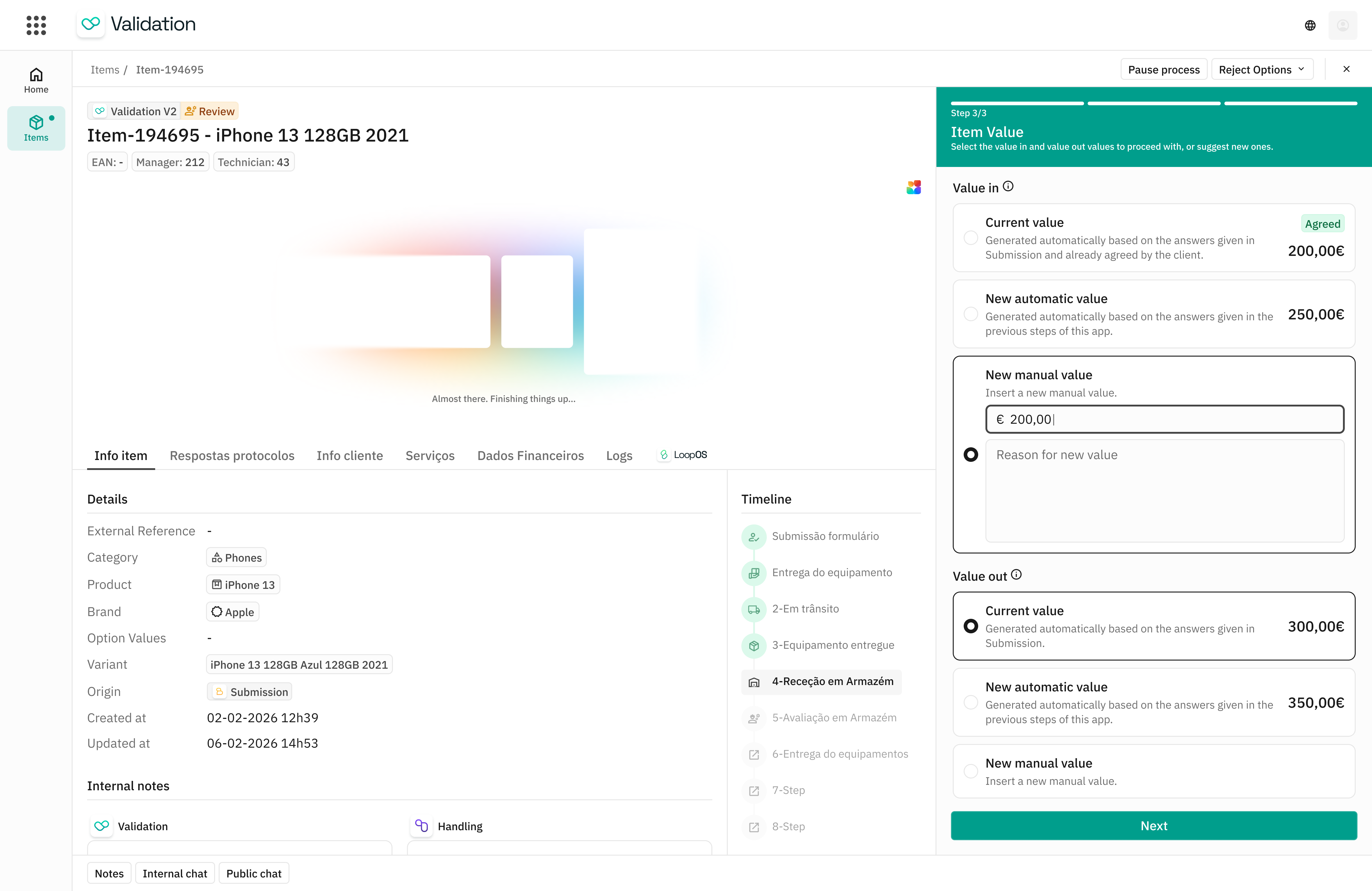Select Value in New automatic value 250,00€
This screenshot has height=891, width=1372.
click(x=971, y=314)
